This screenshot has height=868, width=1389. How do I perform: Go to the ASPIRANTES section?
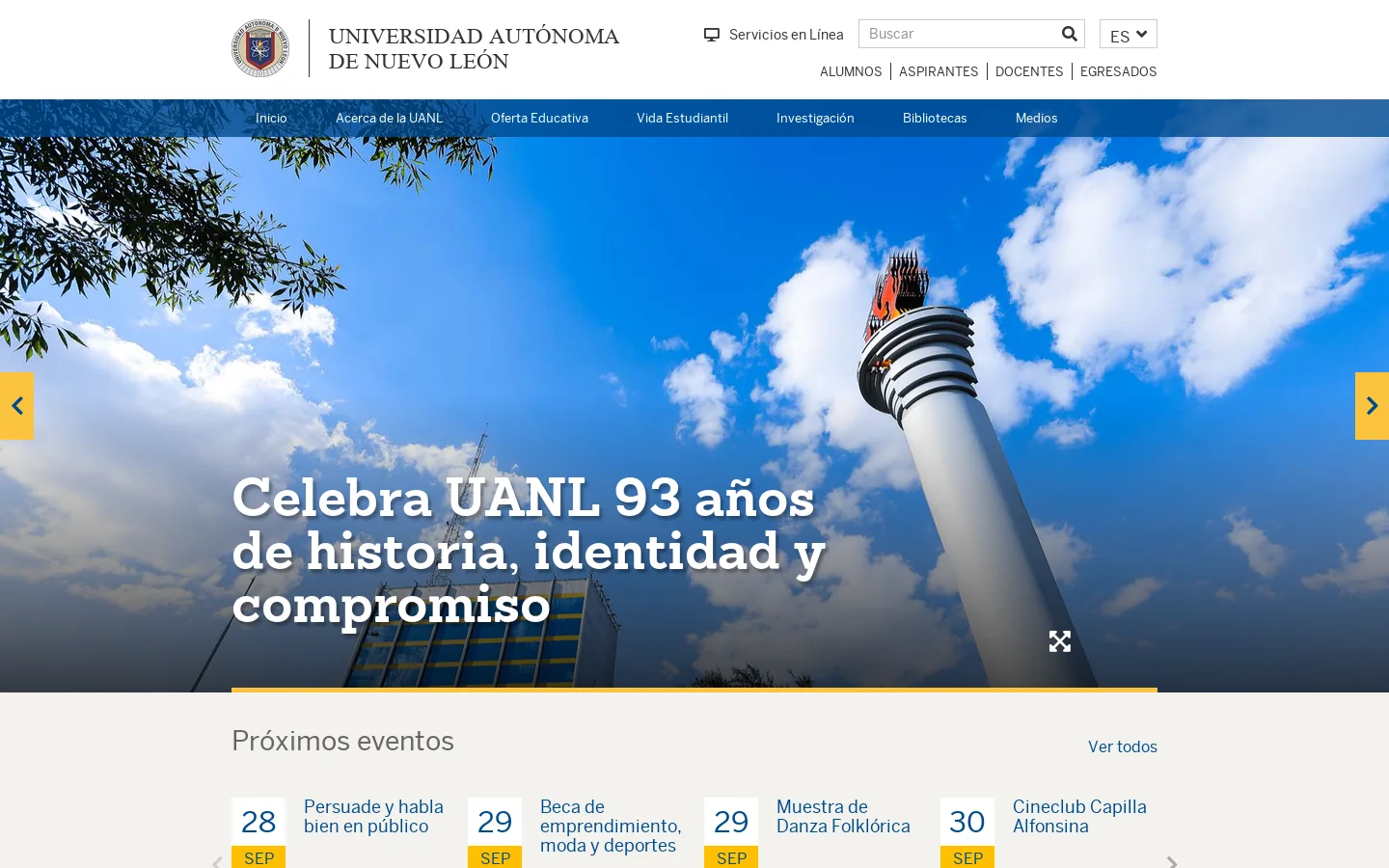(x=939, y=71)
